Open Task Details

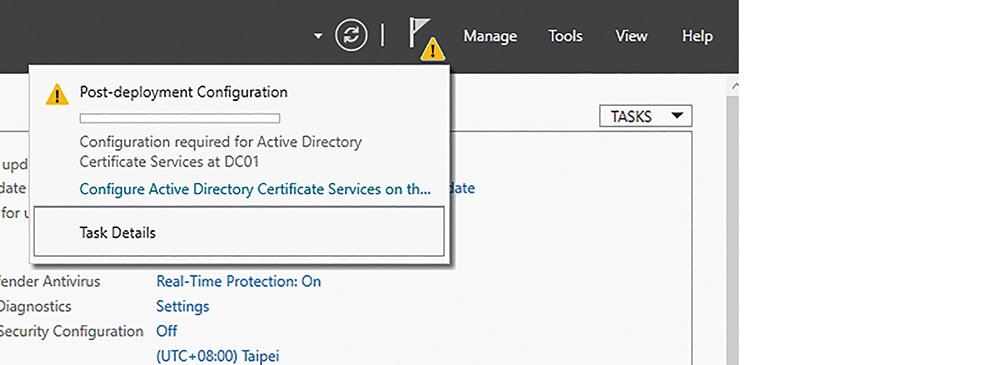pos(239,232)
